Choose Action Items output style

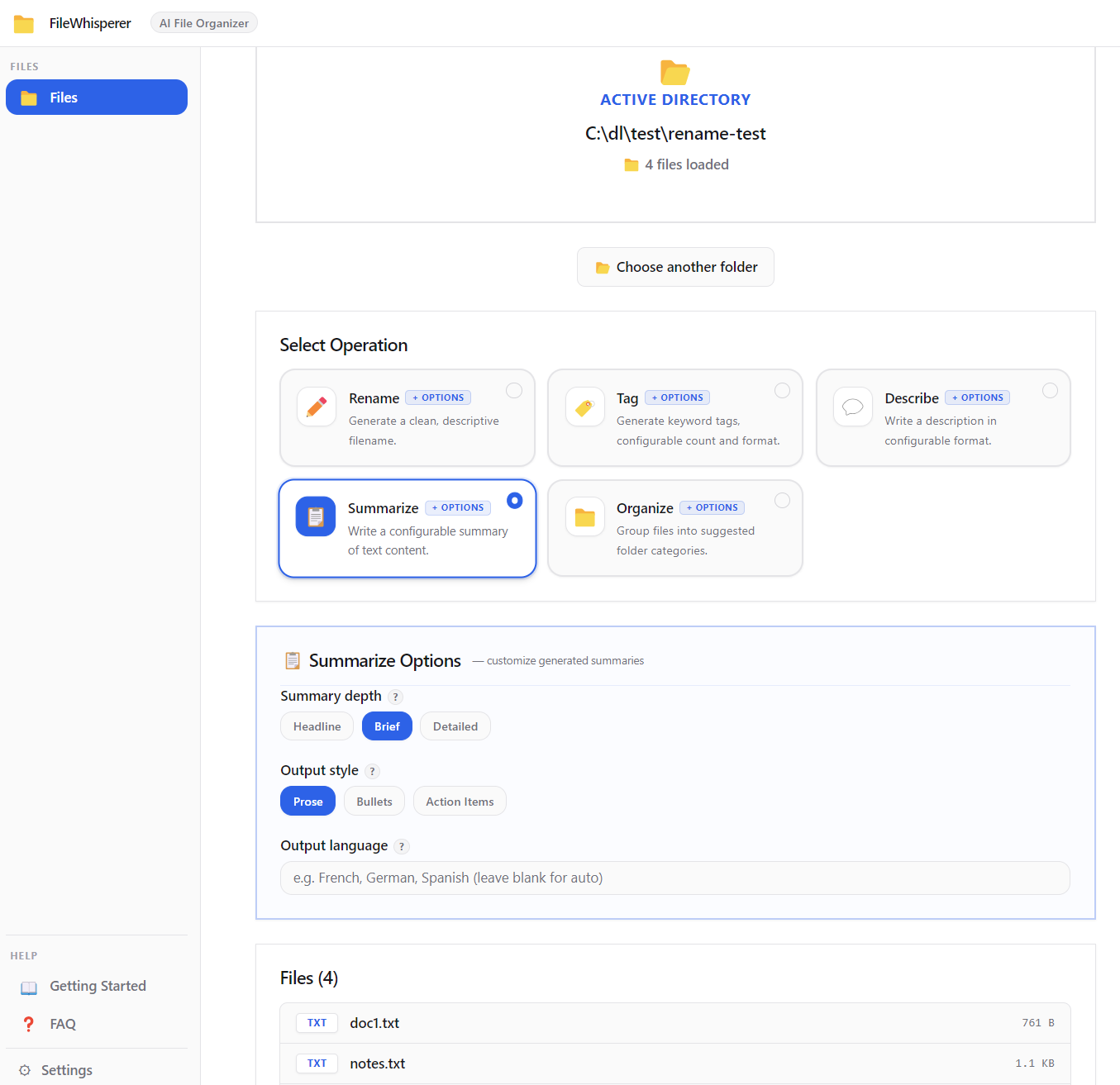[x=460, y=802]
